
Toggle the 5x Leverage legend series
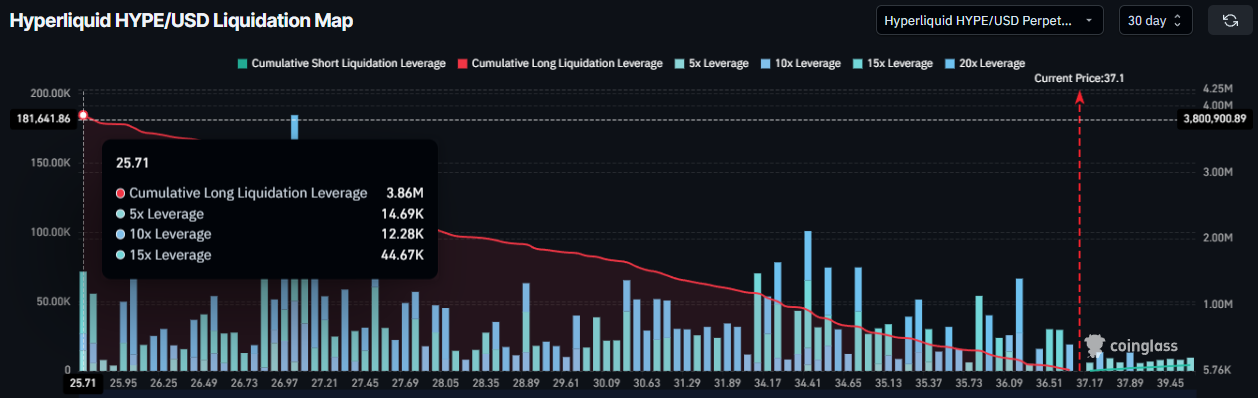711,63
